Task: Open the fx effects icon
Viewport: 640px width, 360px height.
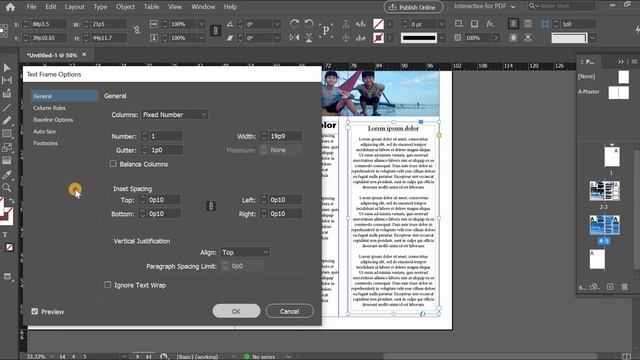Action: coord(490,24)
